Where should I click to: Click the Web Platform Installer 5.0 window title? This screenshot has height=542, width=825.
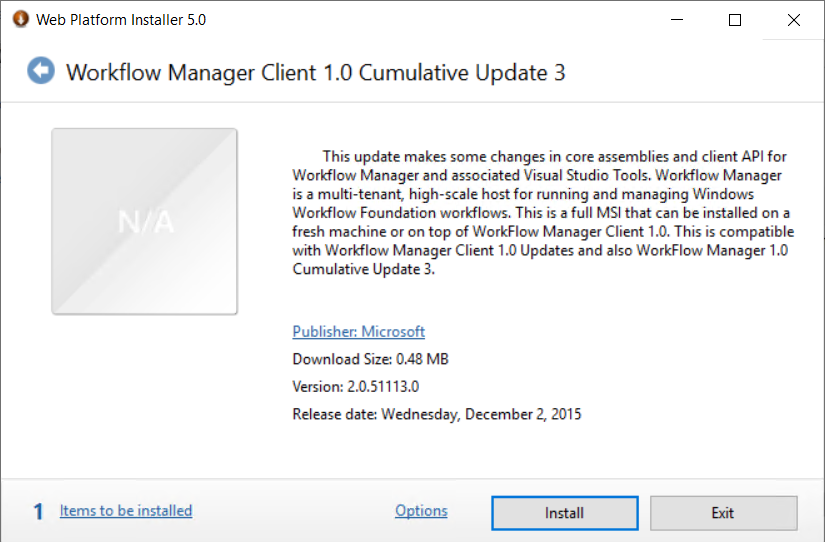(121, 19)
